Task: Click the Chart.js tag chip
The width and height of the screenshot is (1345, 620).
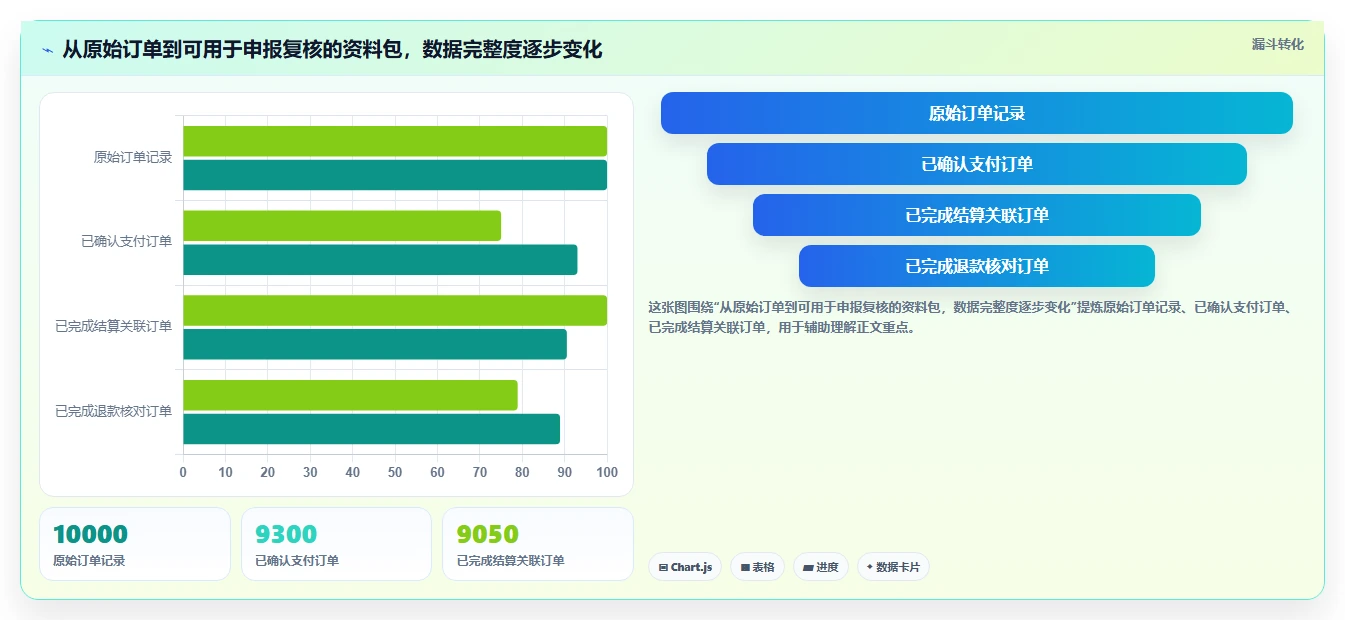Action: (x=685, y=567)
